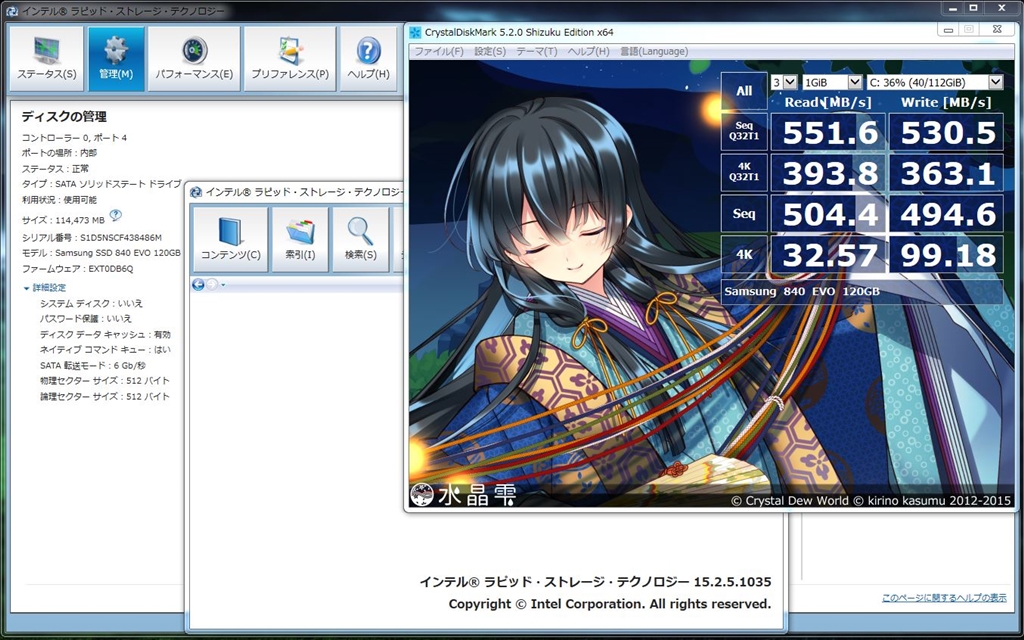The height and width of the screenshot is (640, 1024).
Task: Run the 4K benchmark test
Action: (x=744, y=254)
